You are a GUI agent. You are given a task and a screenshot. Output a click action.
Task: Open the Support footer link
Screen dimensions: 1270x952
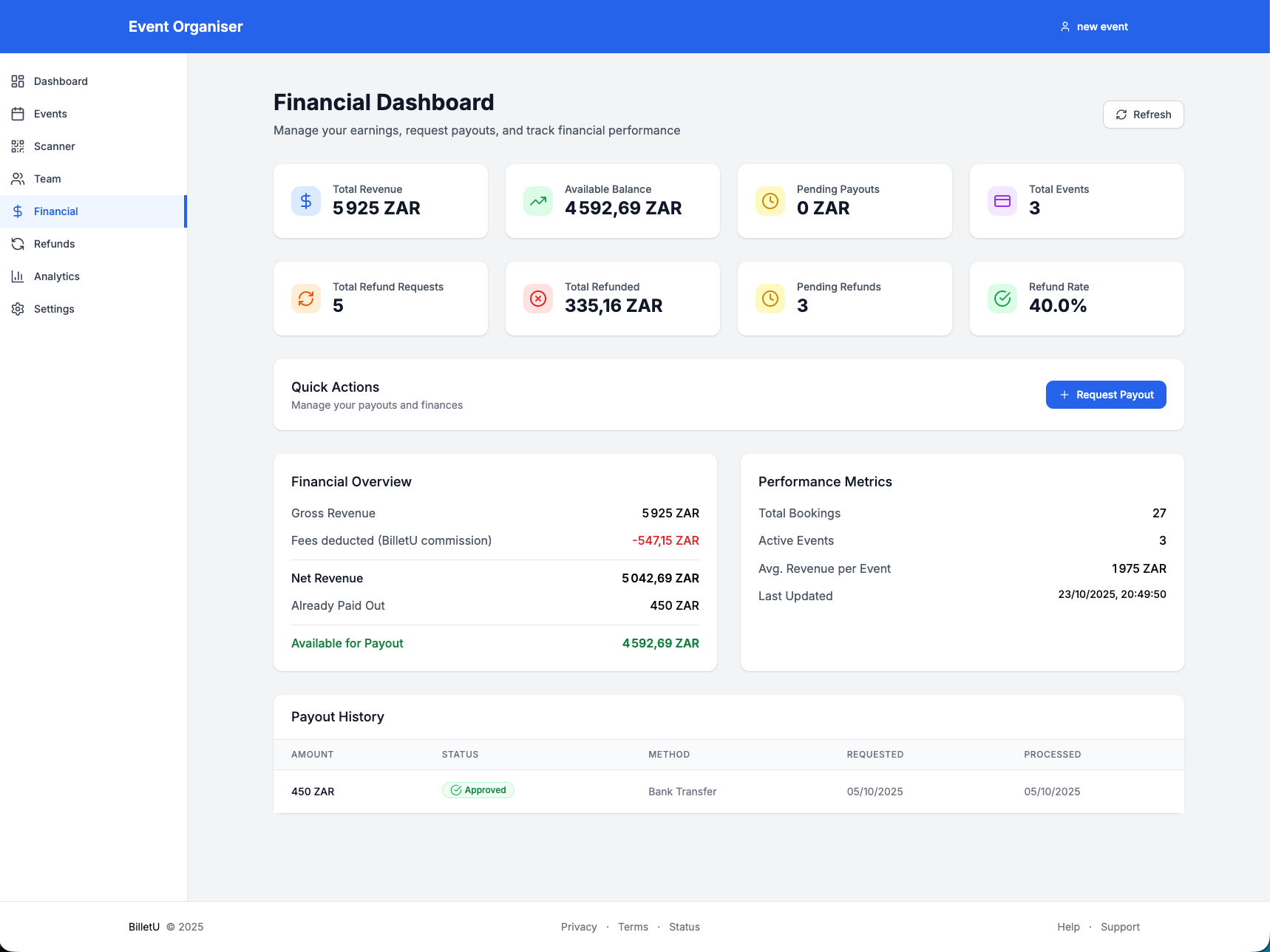tap(1120, 927)
